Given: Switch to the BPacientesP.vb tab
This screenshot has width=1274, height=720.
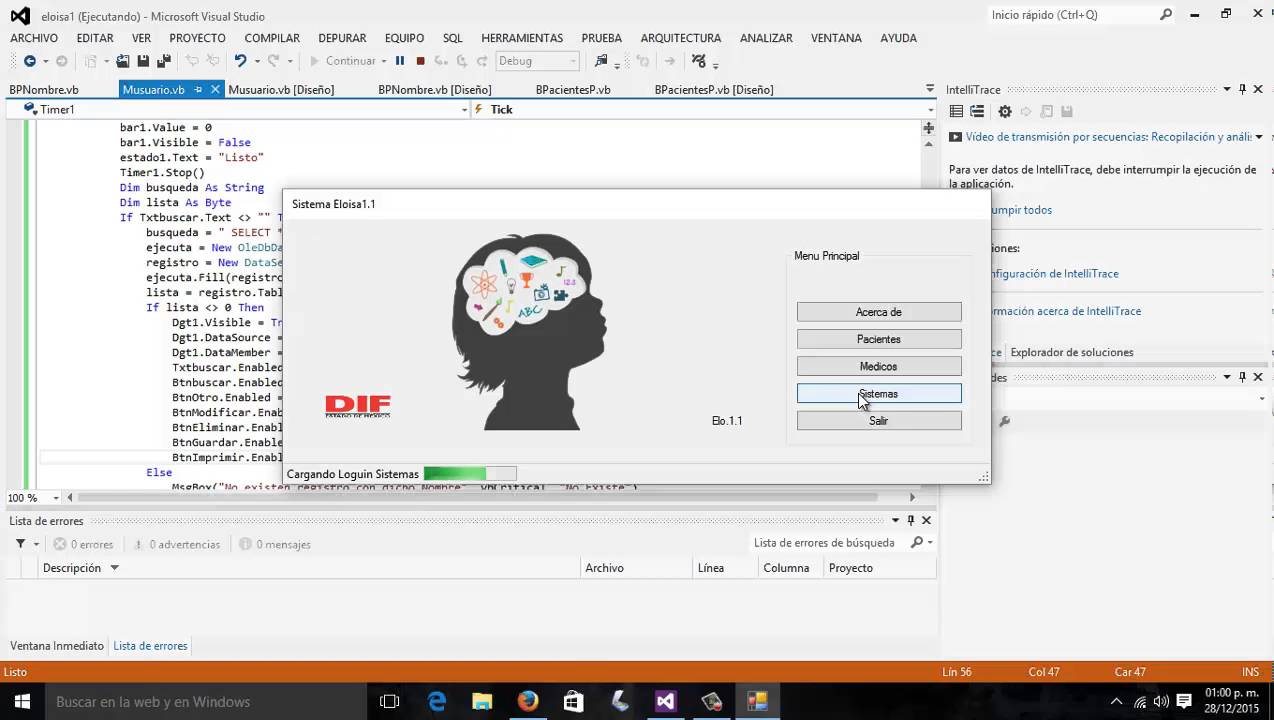Looking at the screenshot, I should coord(573,89).
